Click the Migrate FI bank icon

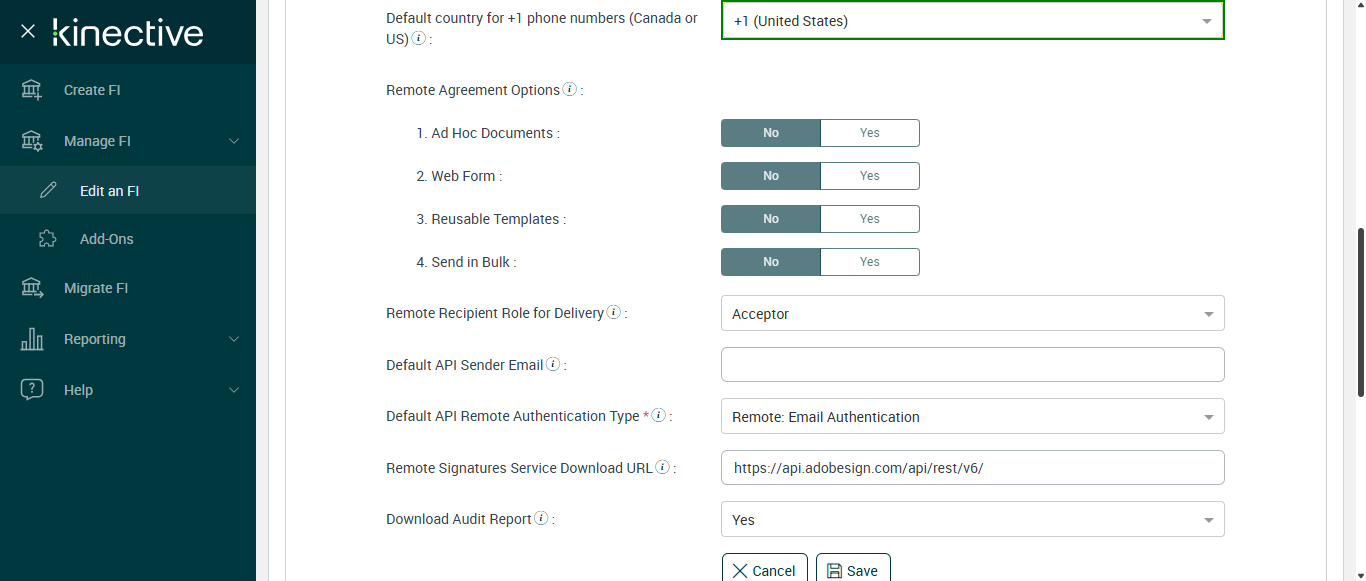tap(32, 288)
